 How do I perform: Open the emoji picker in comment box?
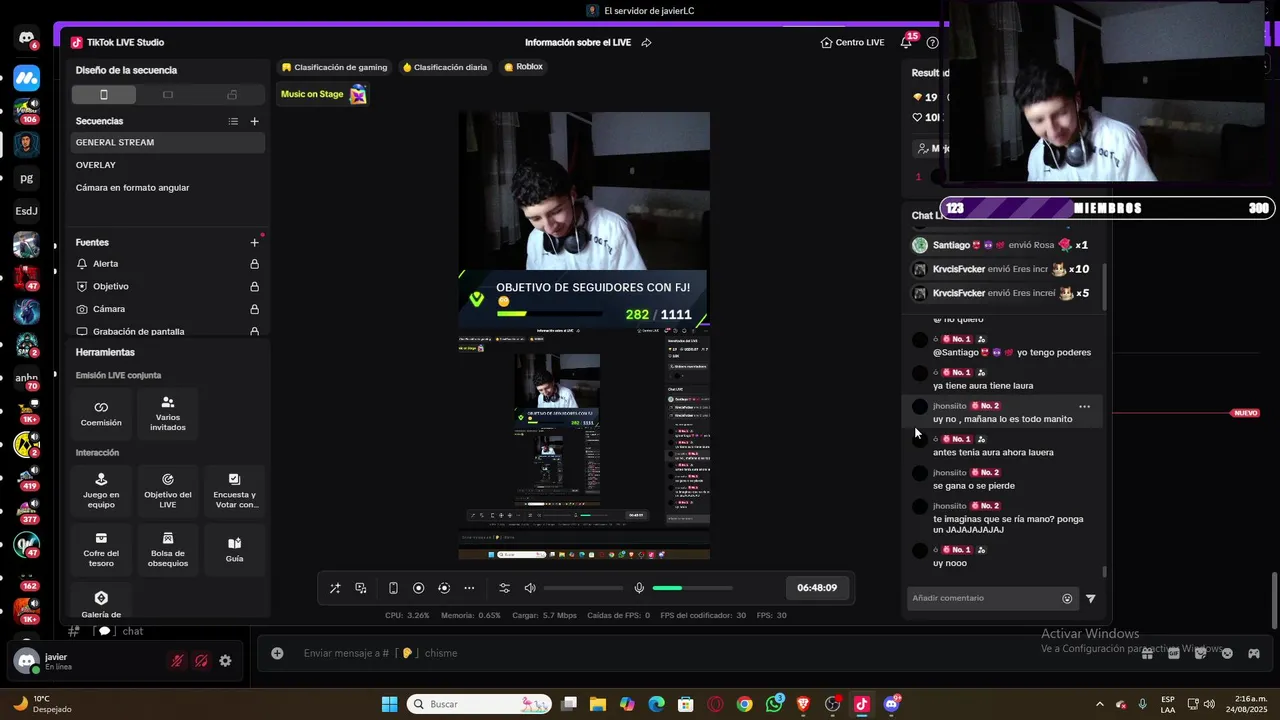(x=1067, y=599)
